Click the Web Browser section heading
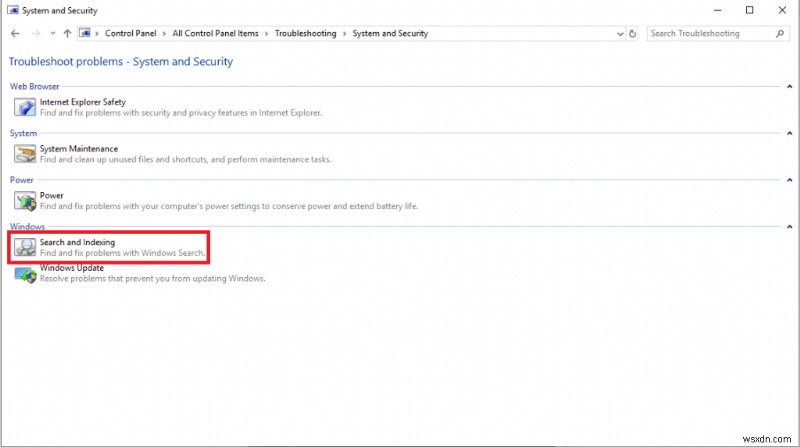 click(x=35, y=87)
